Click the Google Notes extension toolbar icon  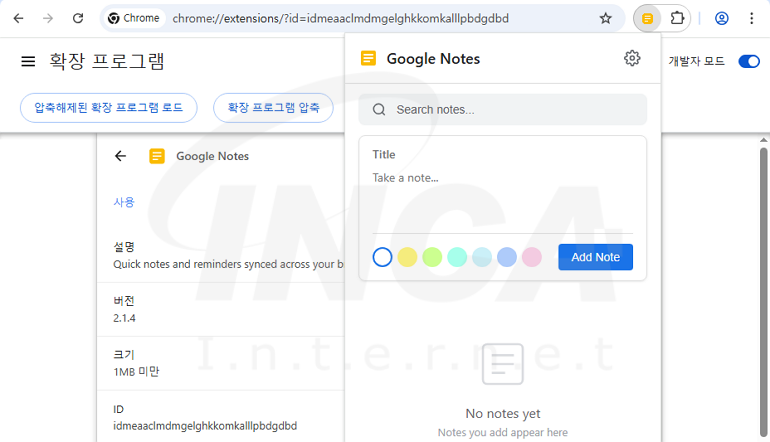point(647,19)
